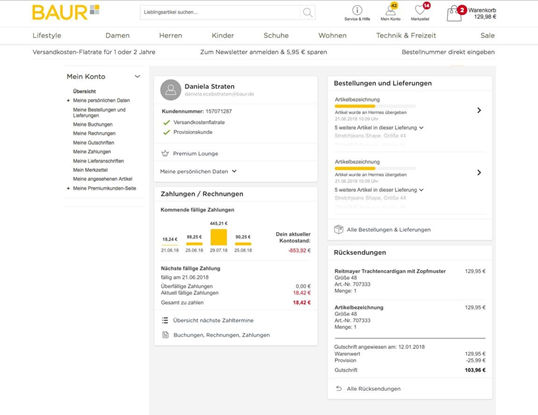Click the search magnifier icon
Image resolution: width=538 pixels, height=415 pixels.
coord(307,13)
